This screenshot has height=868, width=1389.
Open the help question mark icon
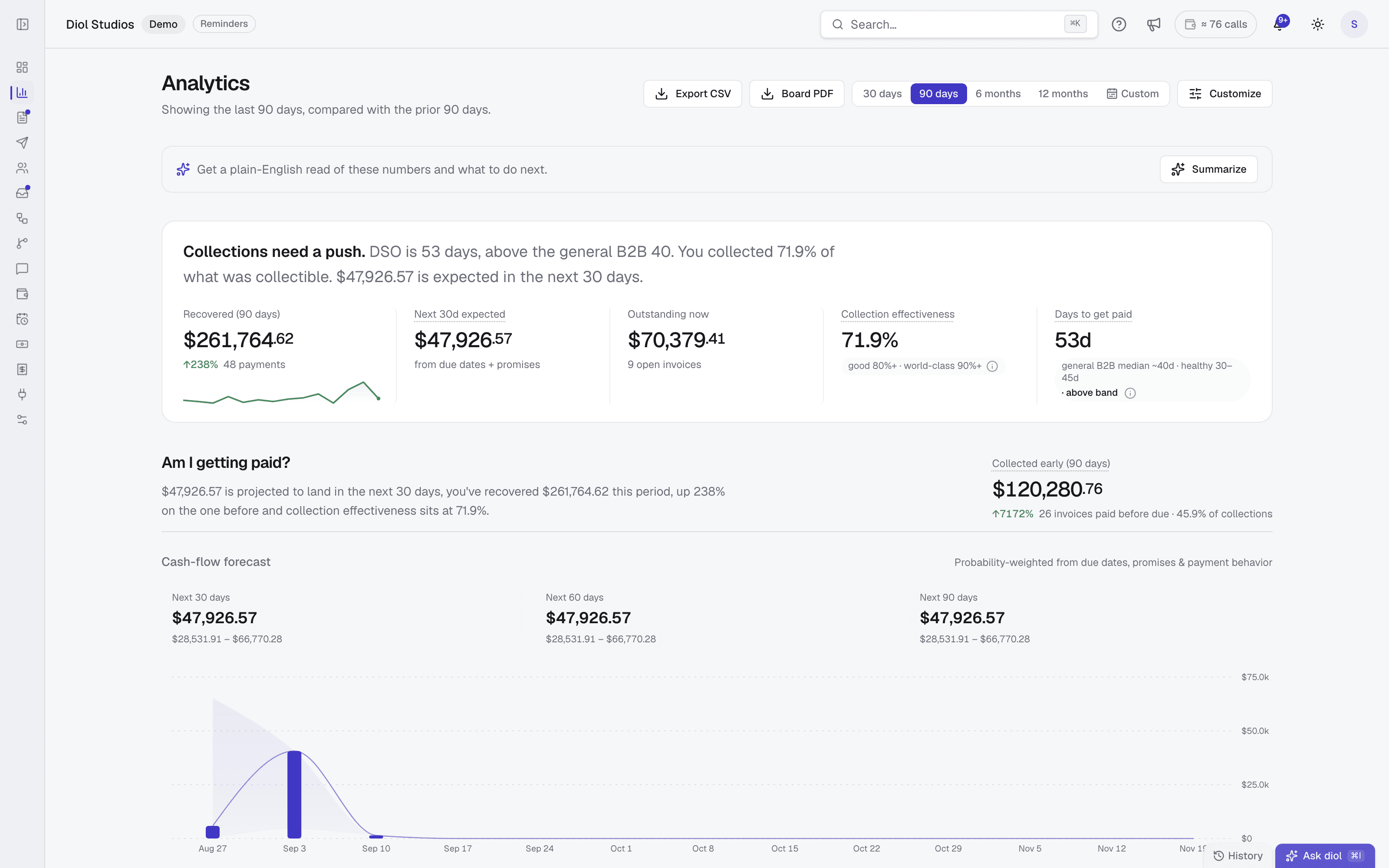[1119, 24]
